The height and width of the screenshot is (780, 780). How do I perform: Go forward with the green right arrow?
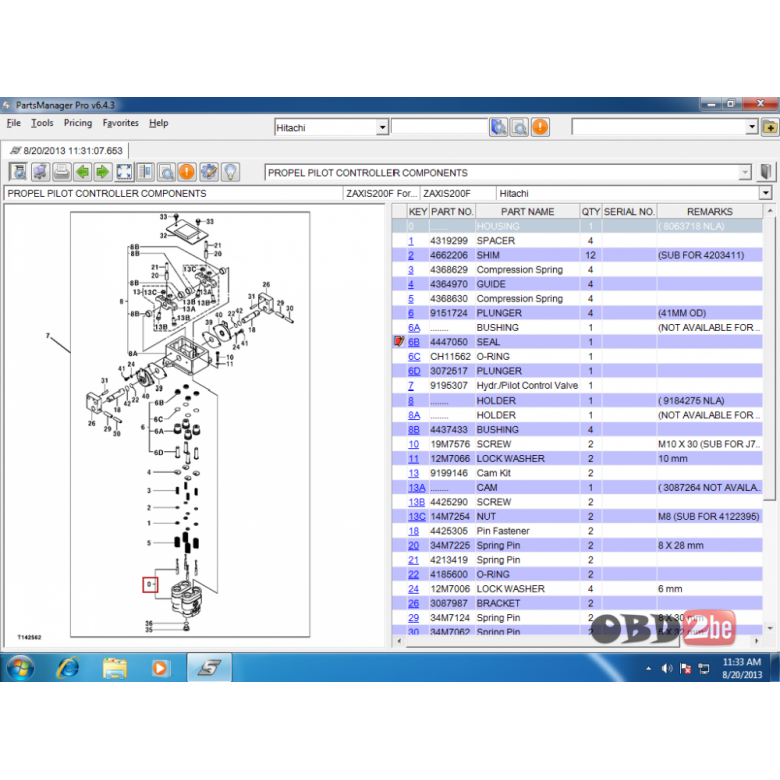click(103, 172)
